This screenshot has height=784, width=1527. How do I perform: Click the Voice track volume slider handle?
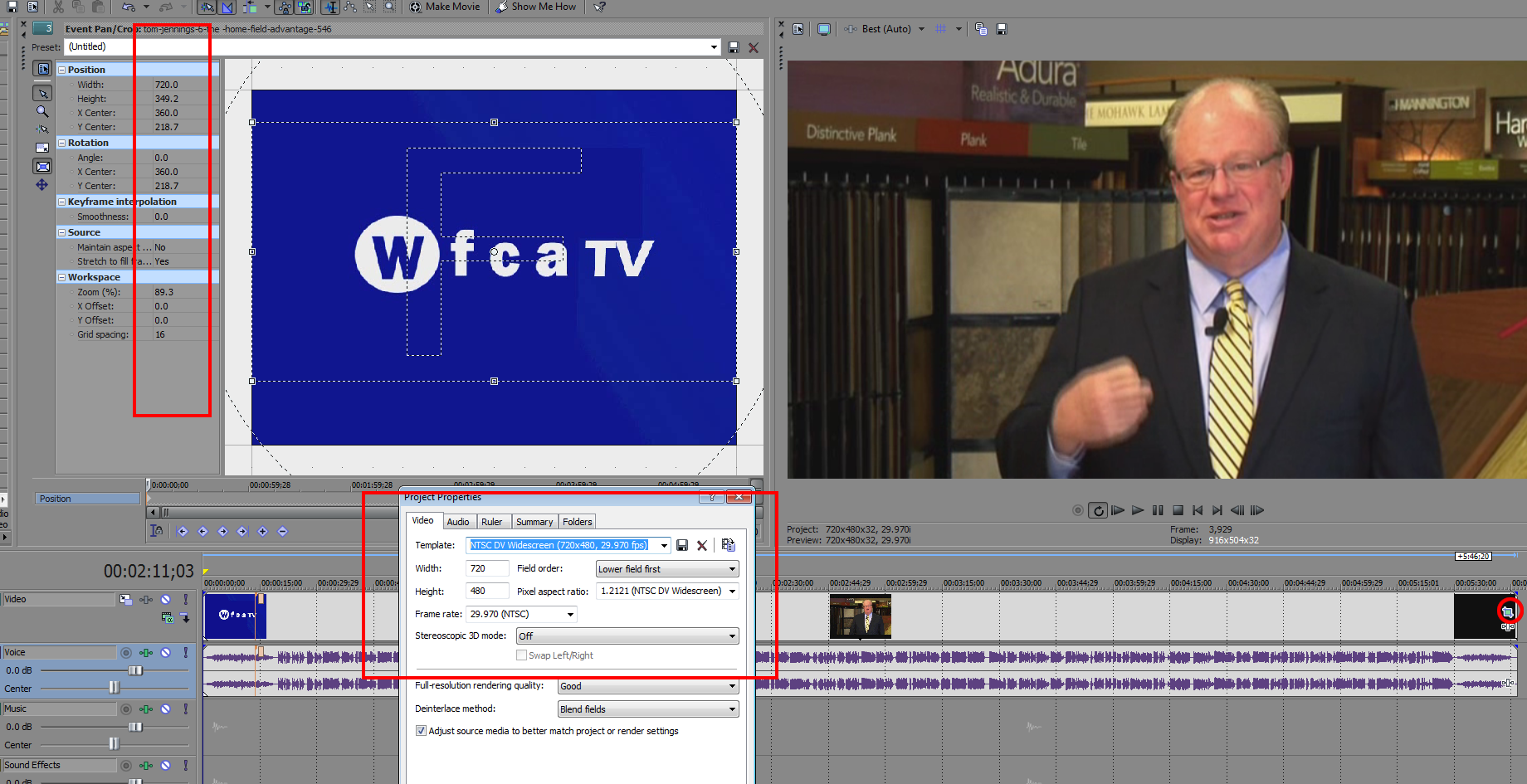click(135, 670)
